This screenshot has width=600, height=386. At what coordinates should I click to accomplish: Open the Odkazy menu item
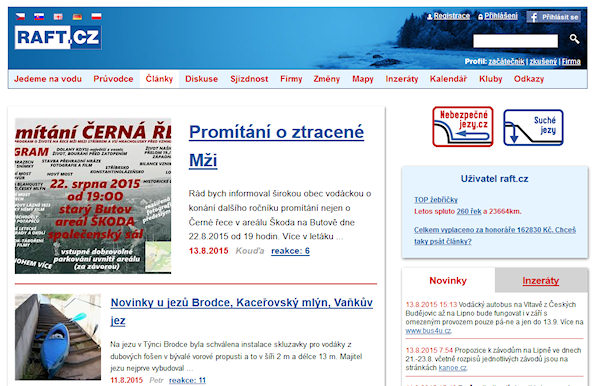[529, 79]
